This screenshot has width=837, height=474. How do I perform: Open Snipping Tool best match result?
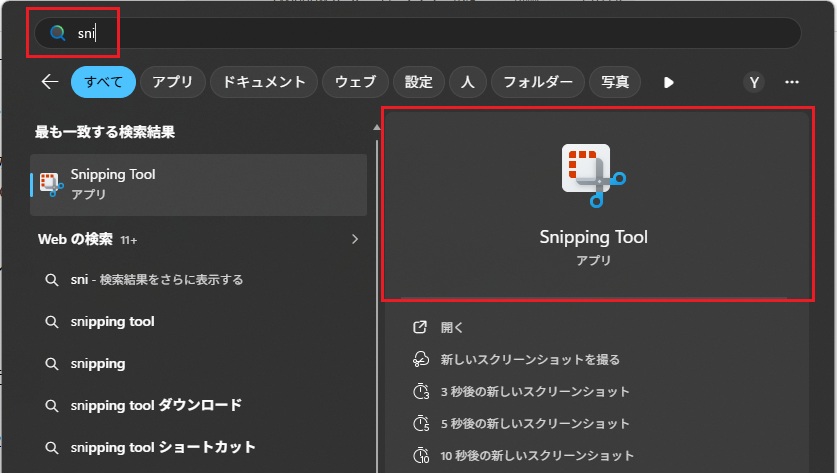click(x=198, y=184)
